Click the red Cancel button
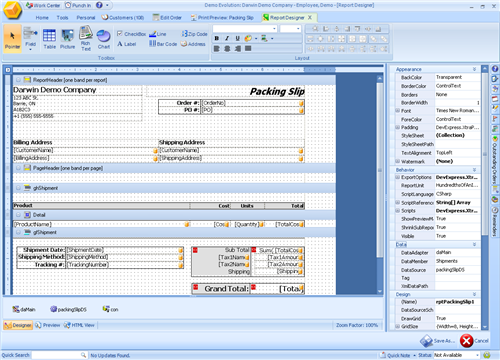This screenshot has height=360, width=500. coord(474,341)
